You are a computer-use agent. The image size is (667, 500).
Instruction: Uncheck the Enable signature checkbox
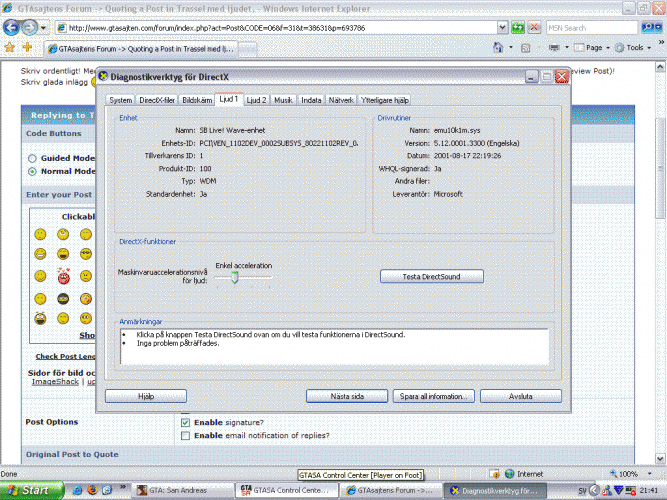point(185,422)
